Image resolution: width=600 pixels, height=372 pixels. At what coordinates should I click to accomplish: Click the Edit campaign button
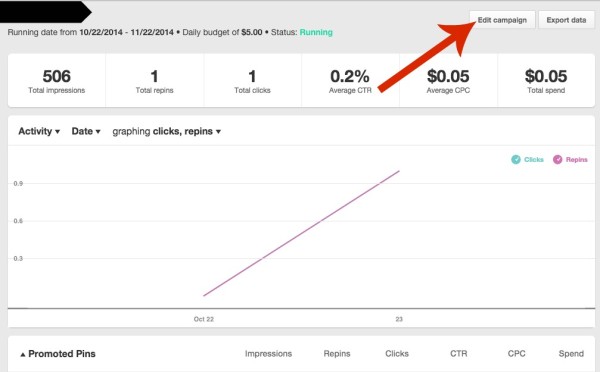pyautogui.click(x=502, y=20)
